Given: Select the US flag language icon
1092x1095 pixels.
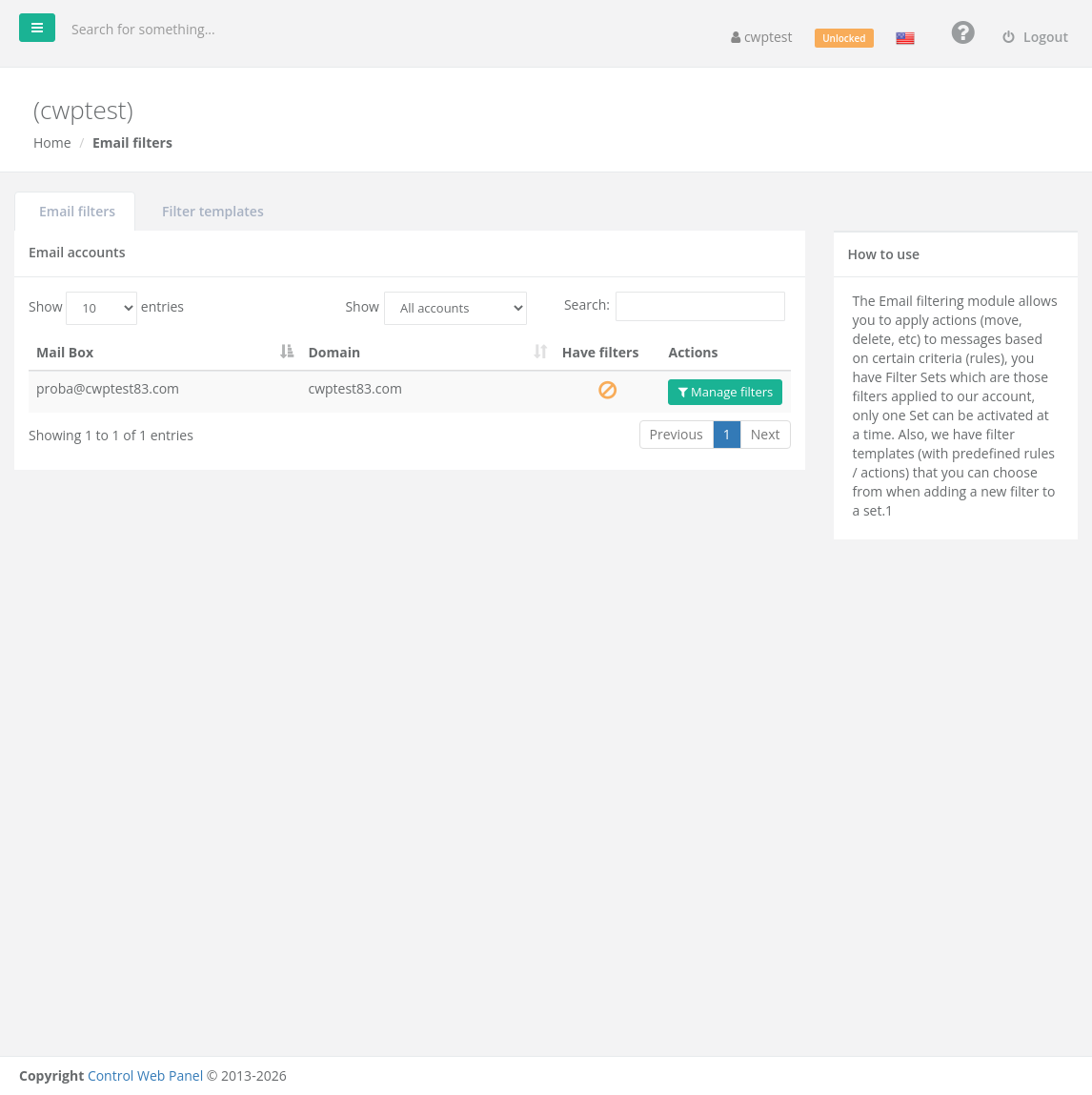Looking at the screenshot, I should pyautogui.click(x=905, y=38).
